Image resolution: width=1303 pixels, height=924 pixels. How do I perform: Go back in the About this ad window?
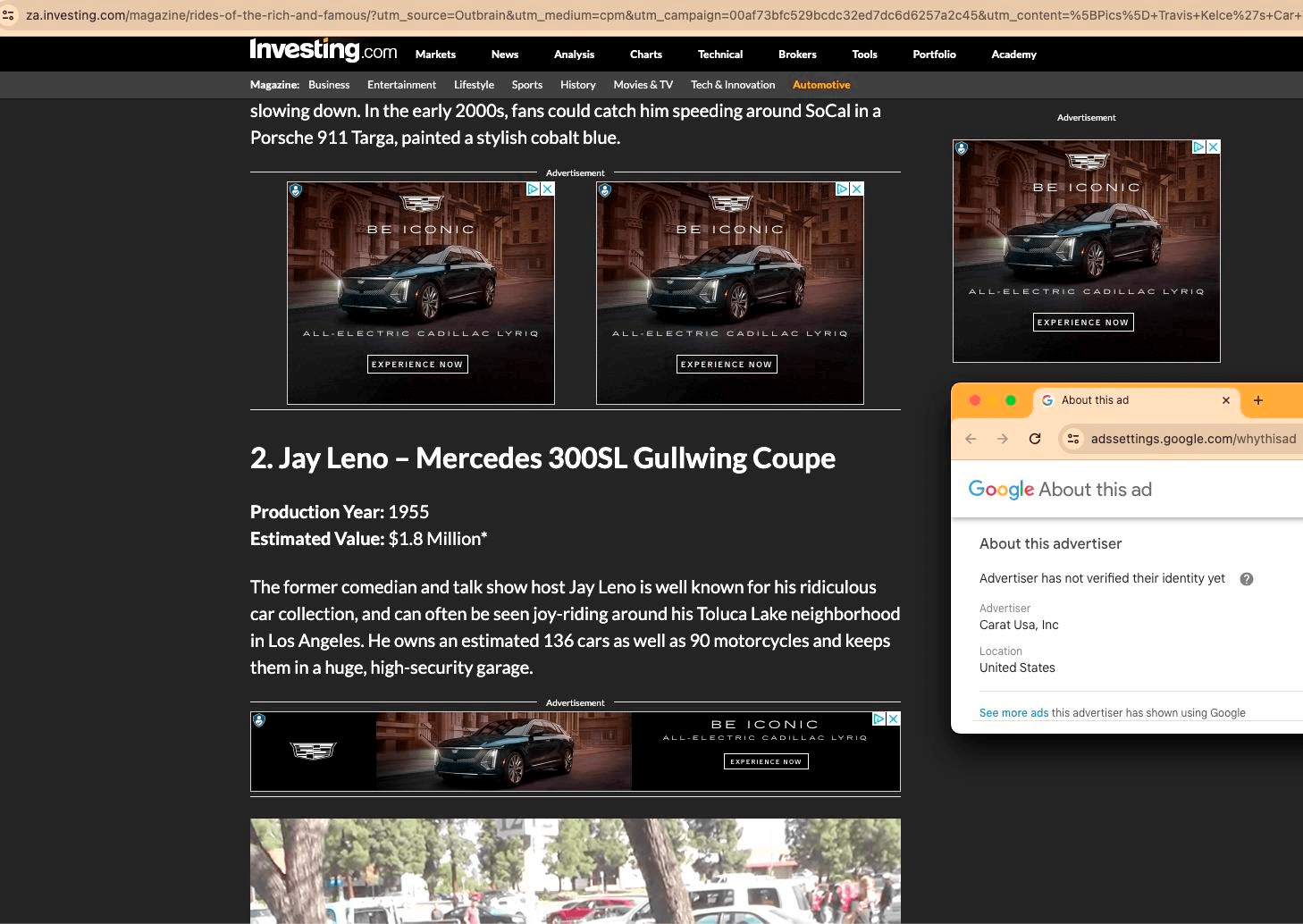tap(971, 439)
